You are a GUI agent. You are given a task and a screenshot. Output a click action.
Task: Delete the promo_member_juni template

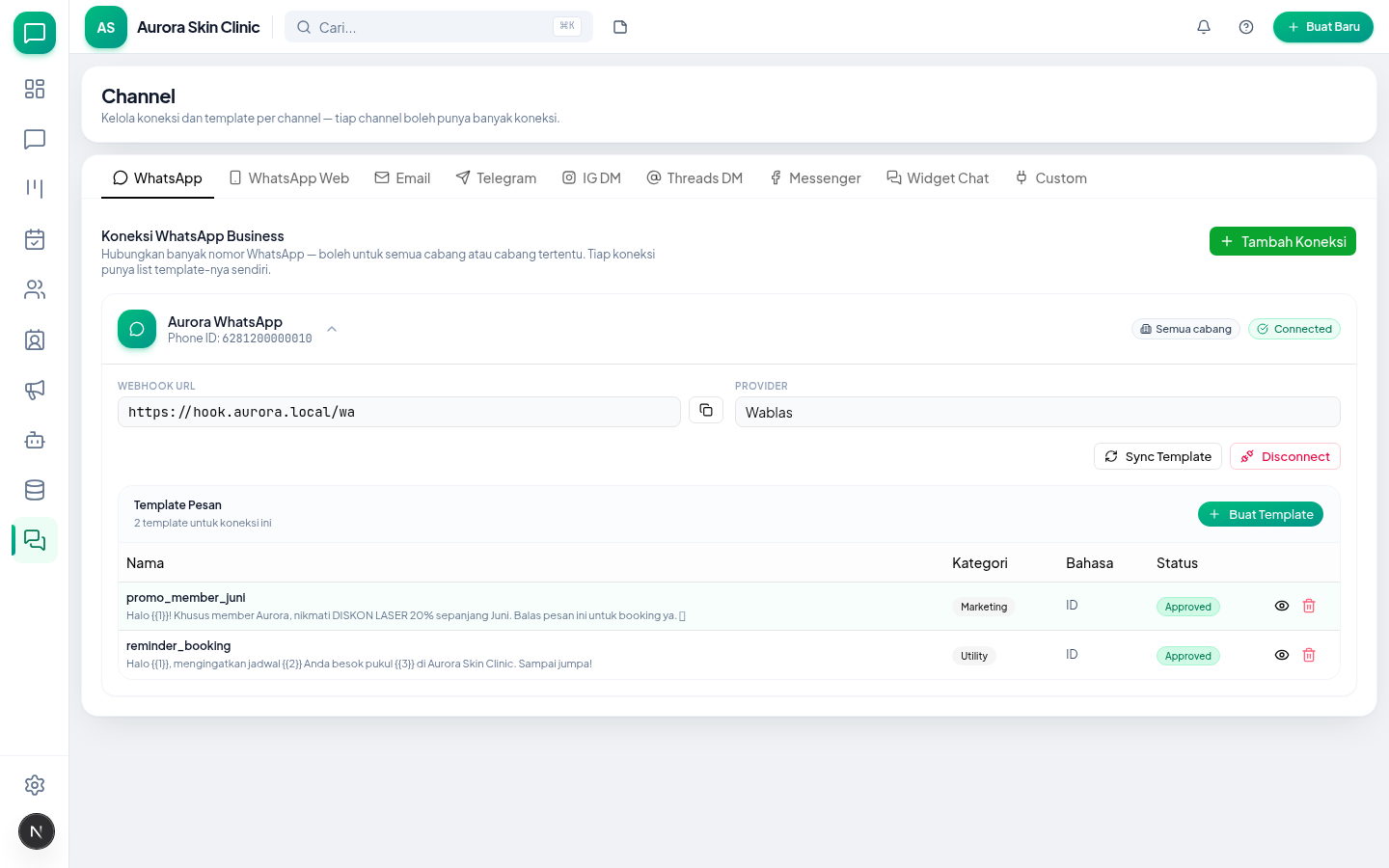point(1309,606)
